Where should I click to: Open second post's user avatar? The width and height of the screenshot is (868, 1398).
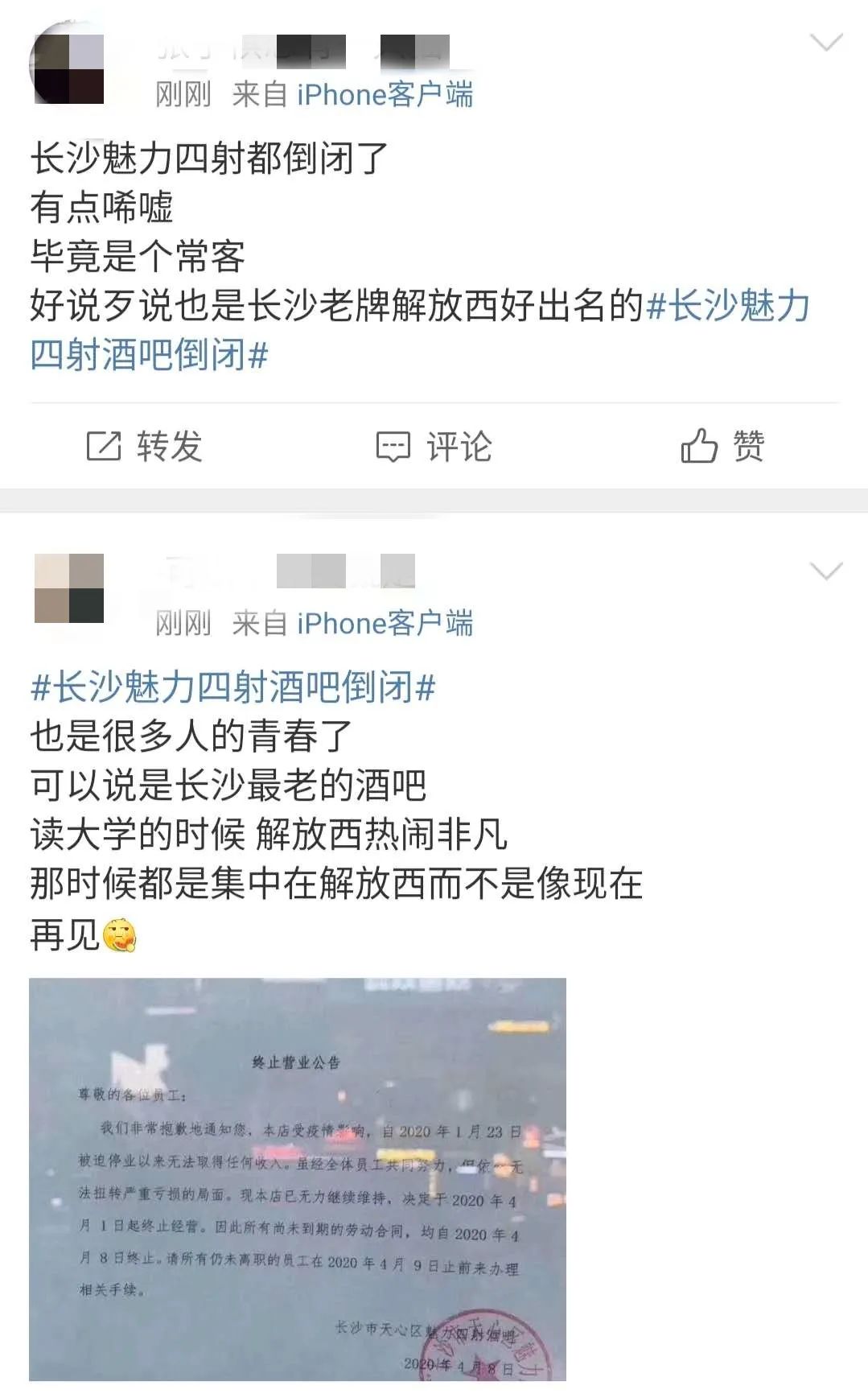69,588
